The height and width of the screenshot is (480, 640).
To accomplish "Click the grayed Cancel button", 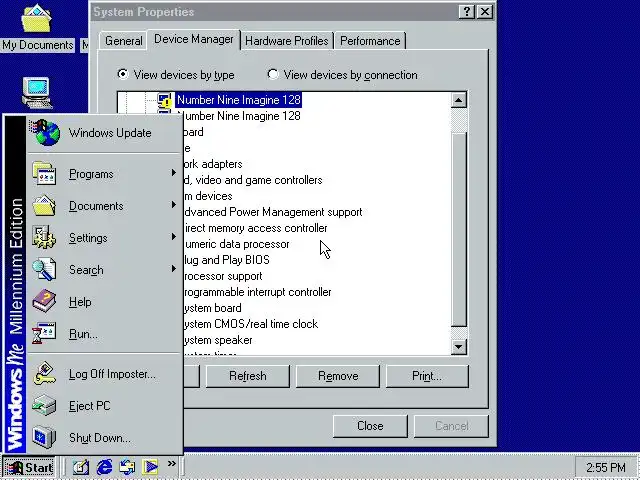I will point(451,426).
